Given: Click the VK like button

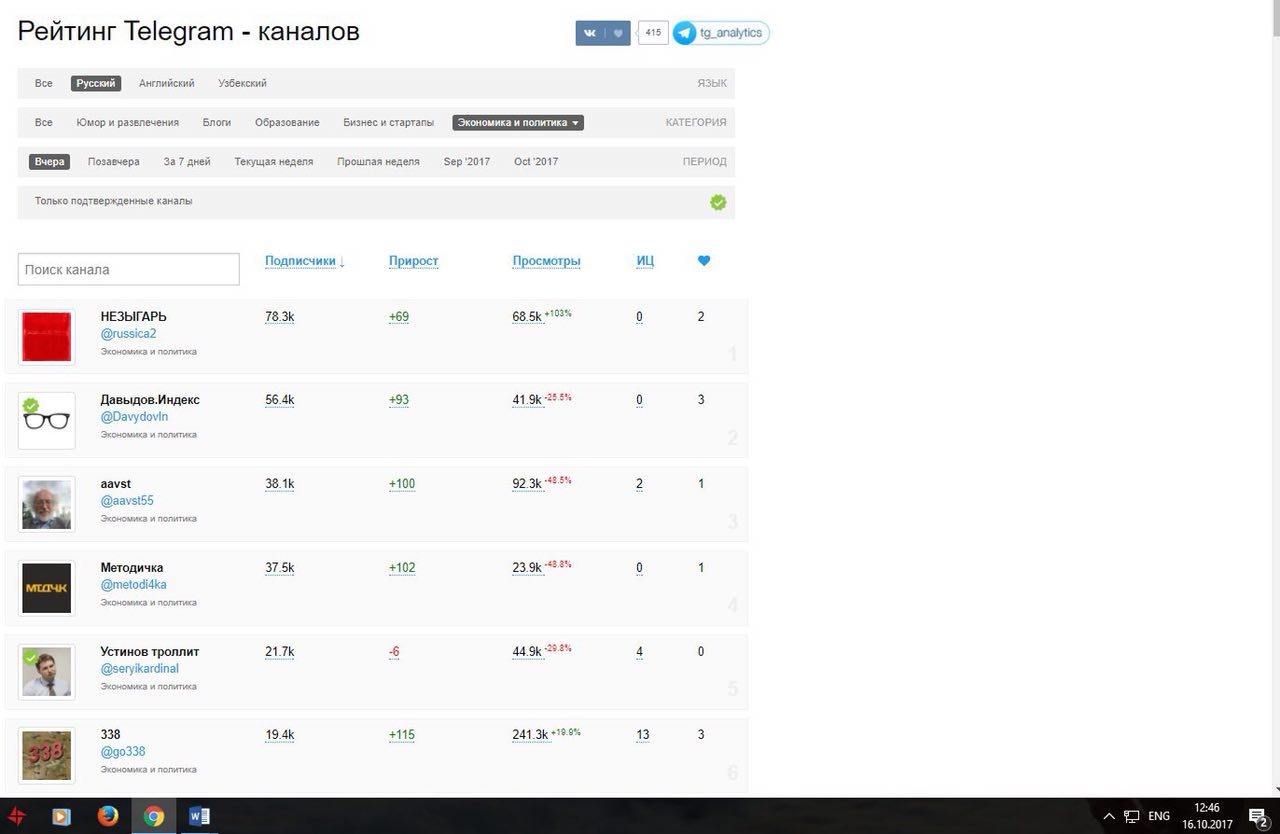Looking at the screenshot, I should pos(603,33).
